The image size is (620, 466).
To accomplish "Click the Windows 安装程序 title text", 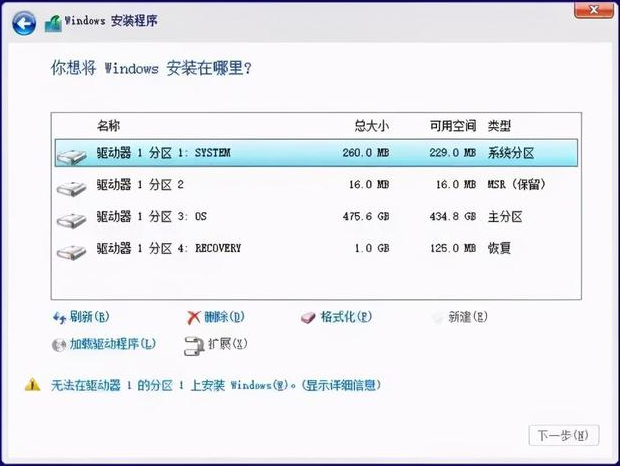I will tap(111, 21).
